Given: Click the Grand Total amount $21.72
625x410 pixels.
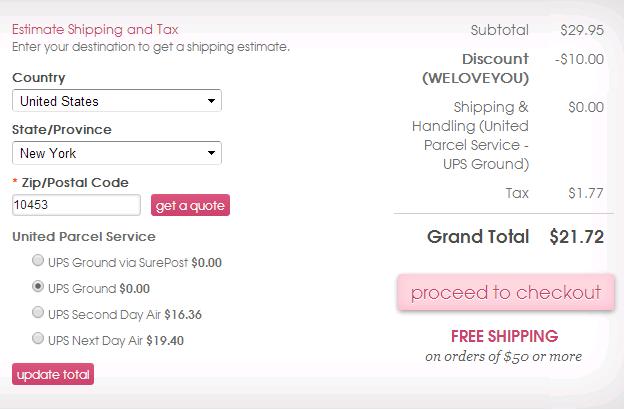Looking at the screenshot, I should click(576, 237).
